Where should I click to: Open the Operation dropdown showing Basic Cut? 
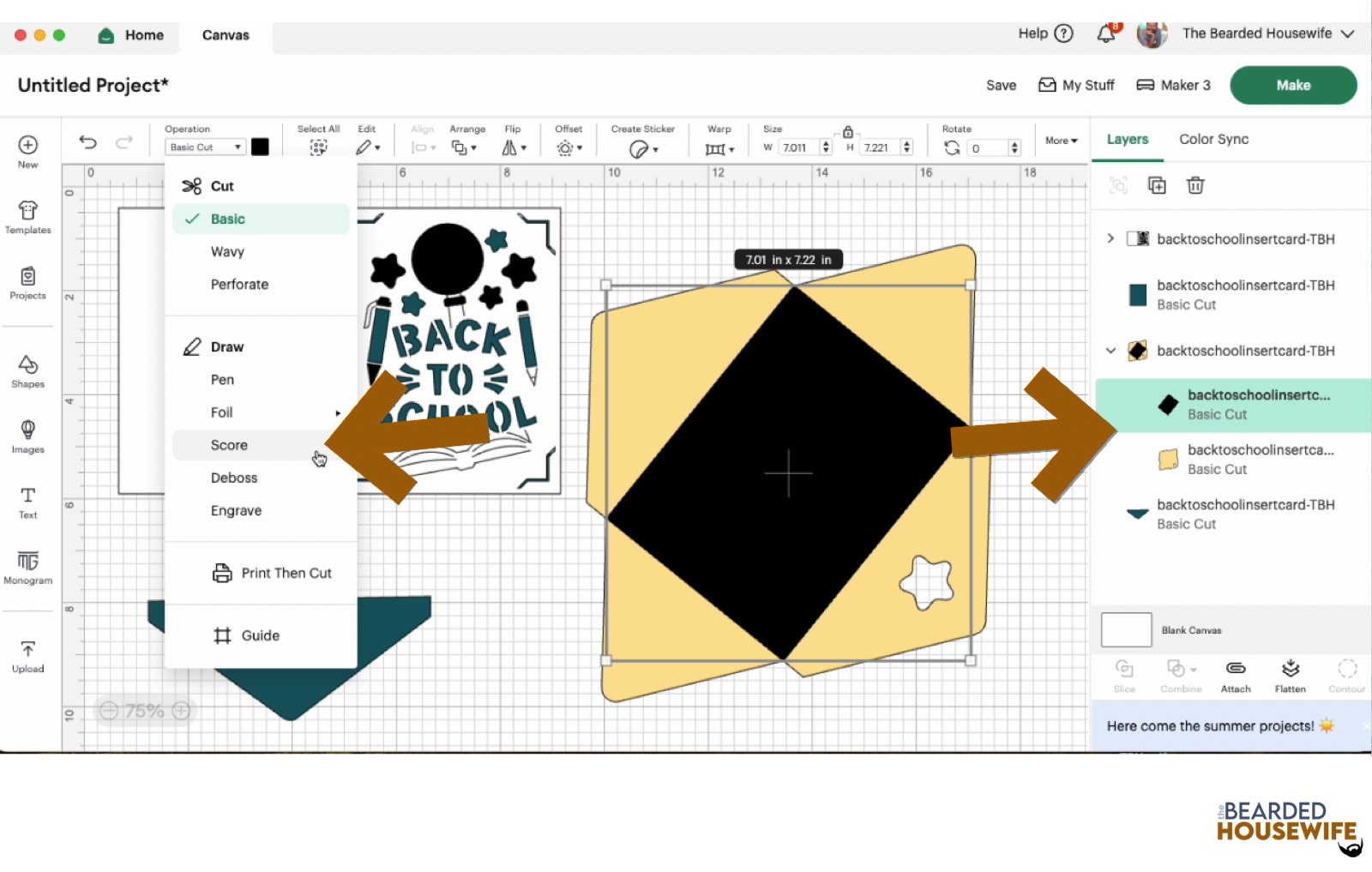pos(204,147)
